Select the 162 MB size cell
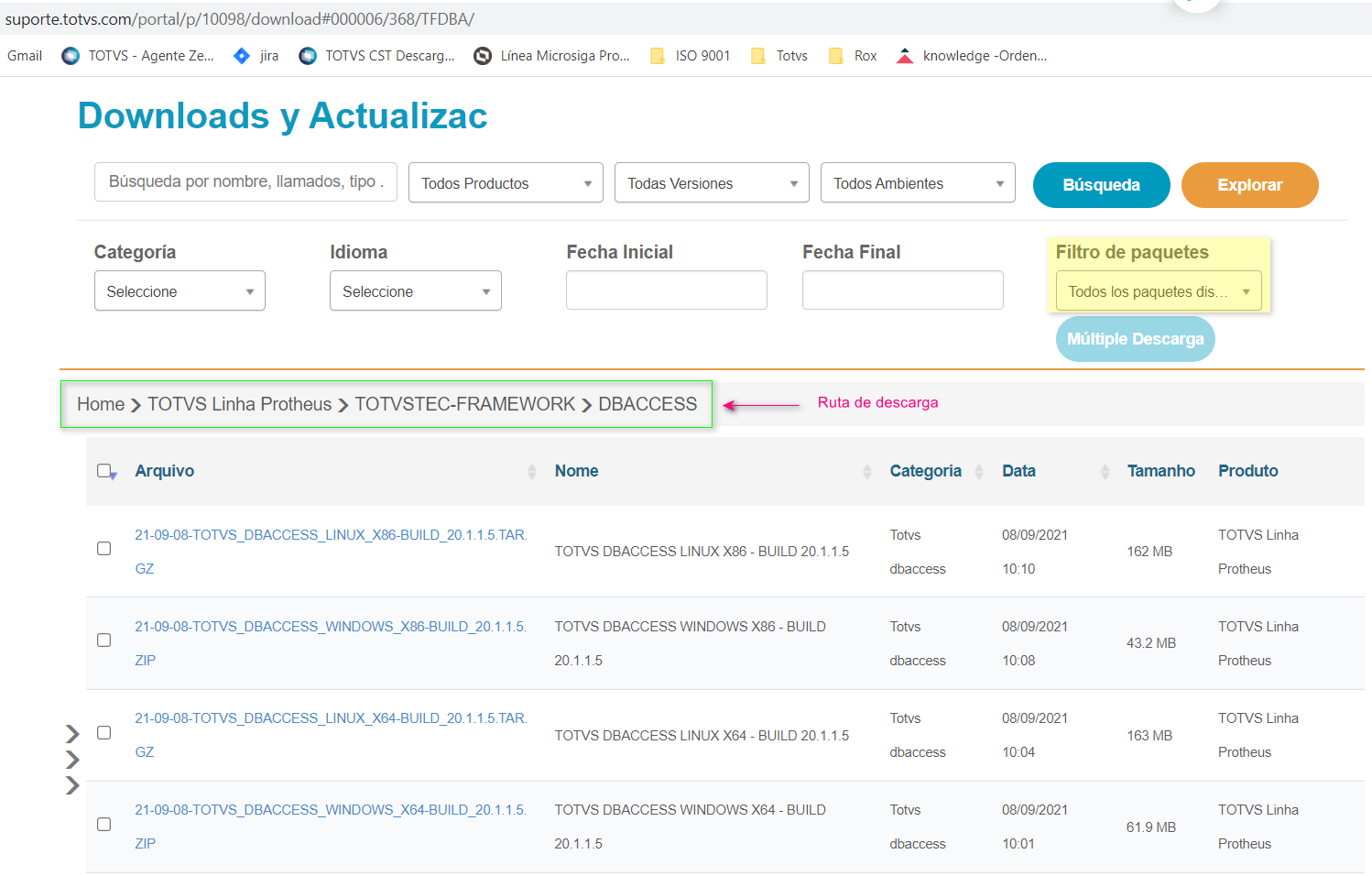Screen dimensions: 1372x876 [1149, 552]
